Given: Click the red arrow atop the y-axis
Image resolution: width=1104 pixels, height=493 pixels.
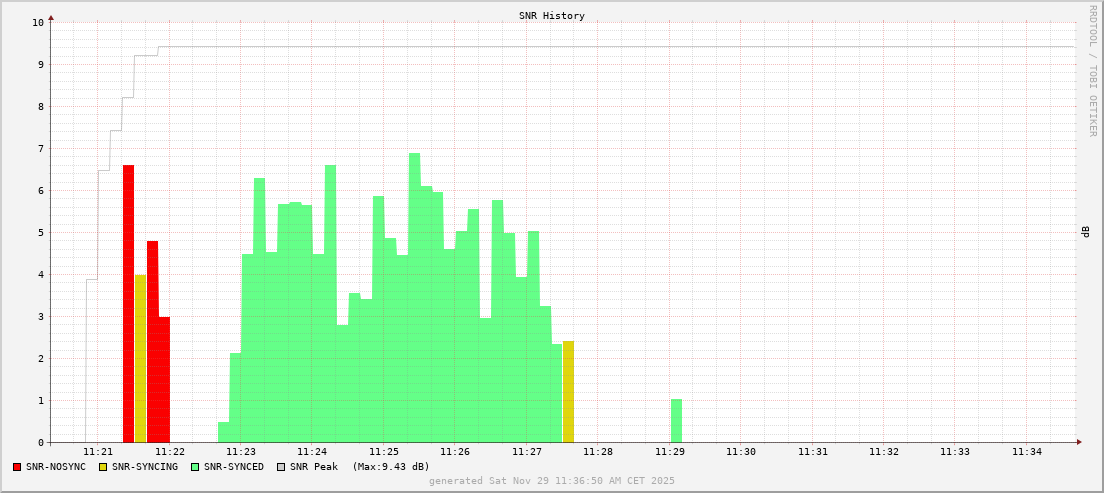Looking at the screenshot, I should (x=51, y=17).
